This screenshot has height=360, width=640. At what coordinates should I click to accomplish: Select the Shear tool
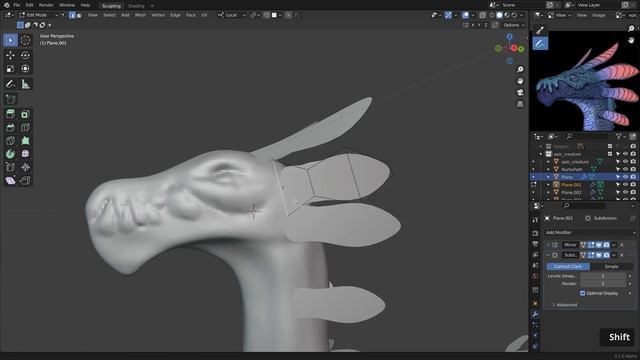pyautogui.click(x=11, y=180)
